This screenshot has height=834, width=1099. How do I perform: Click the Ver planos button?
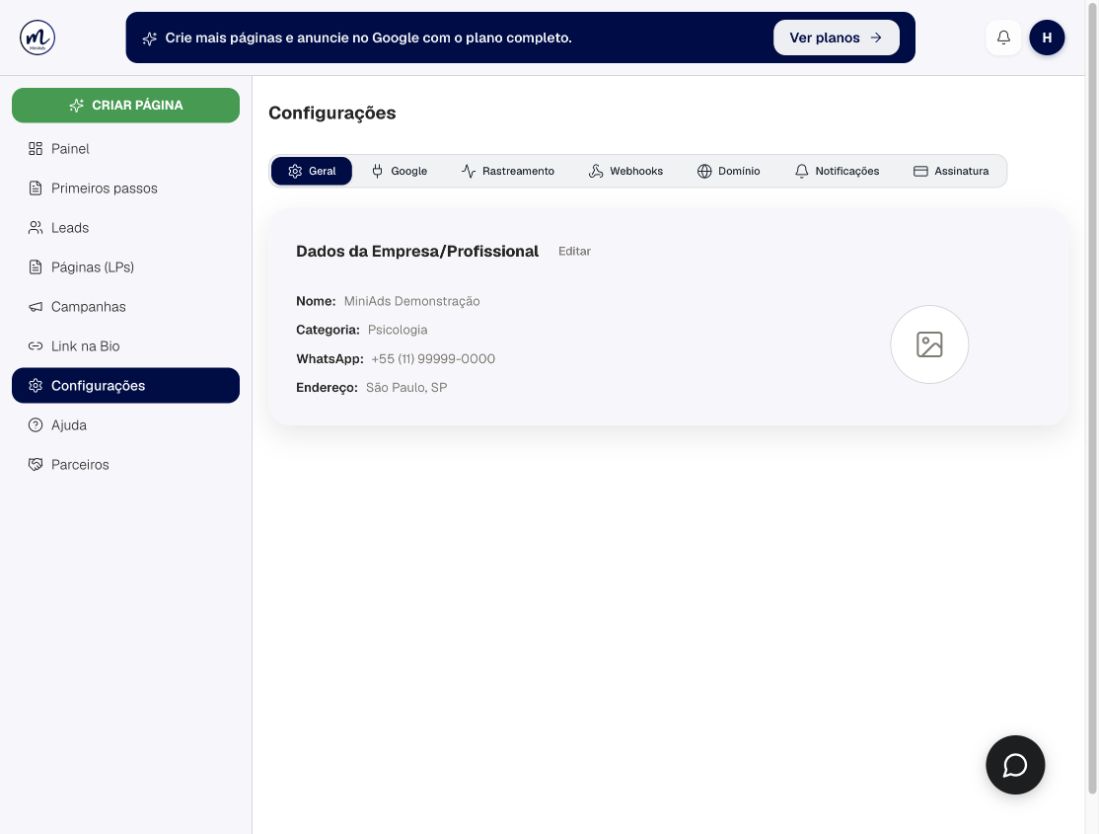836,38
